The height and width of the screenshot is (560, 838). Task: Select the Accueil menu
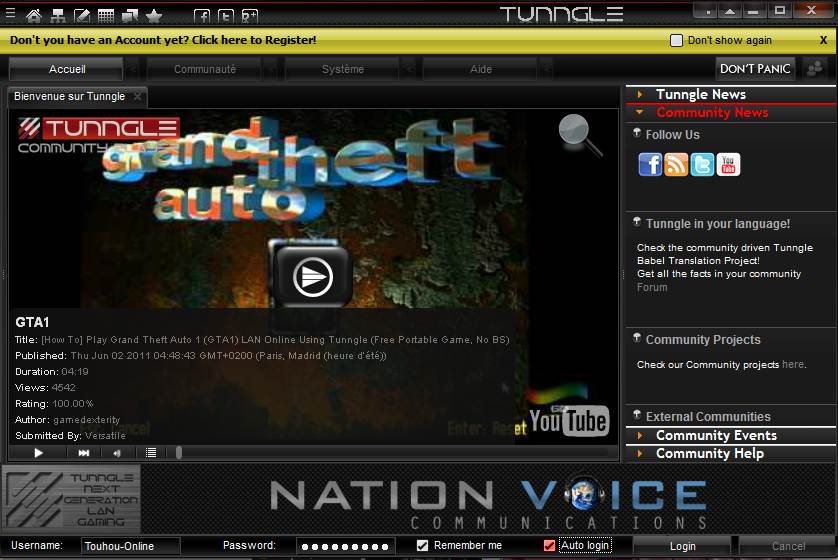point(67,69)
